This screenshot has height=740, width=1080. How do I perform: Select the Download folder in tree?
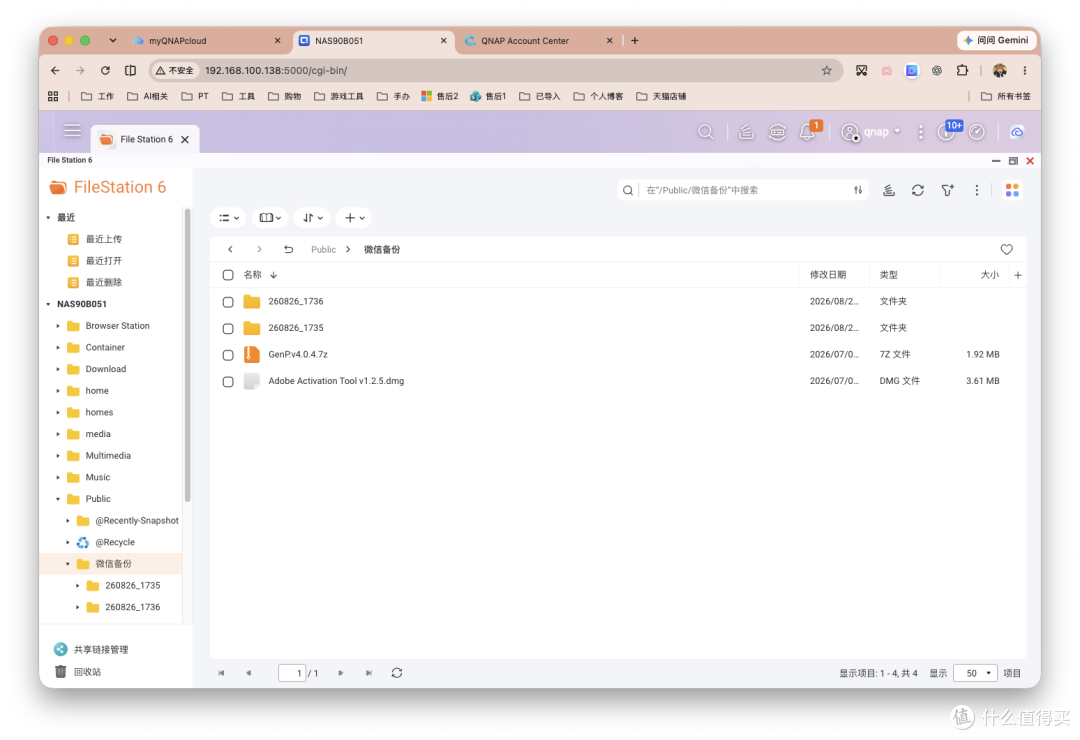(105, 369)
